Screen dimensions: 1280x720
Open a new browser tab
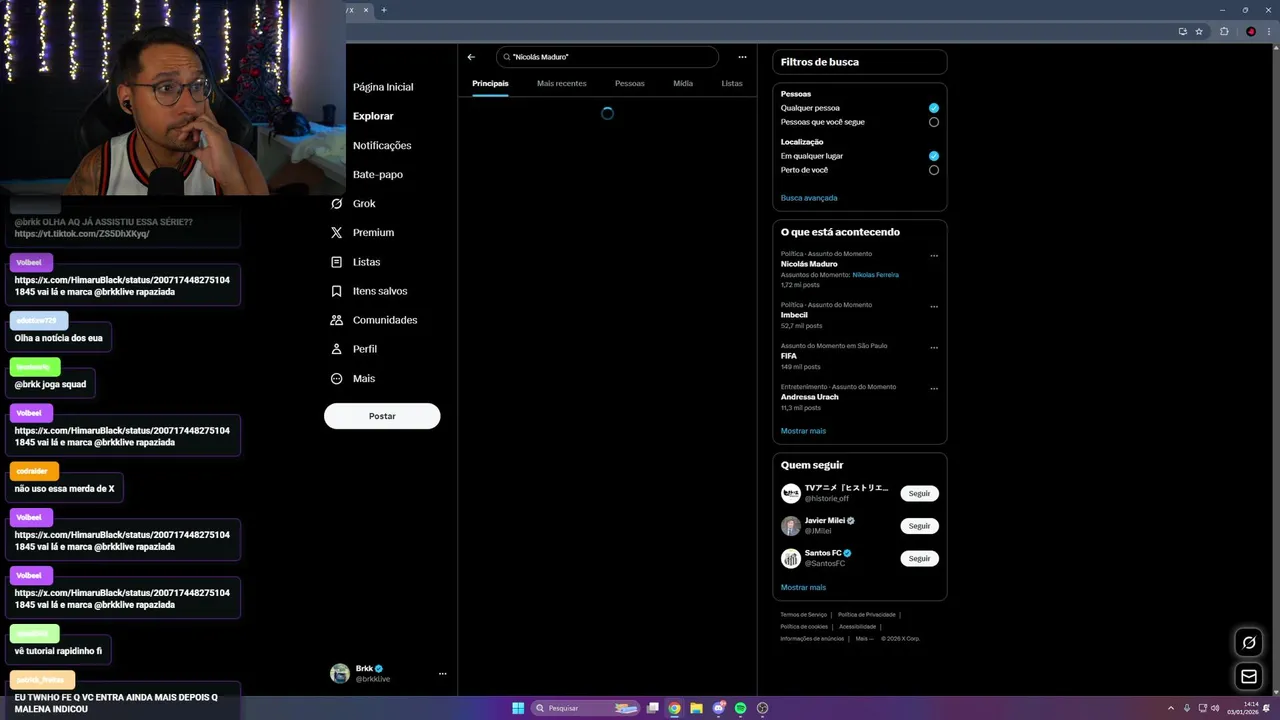coord(384,10)
